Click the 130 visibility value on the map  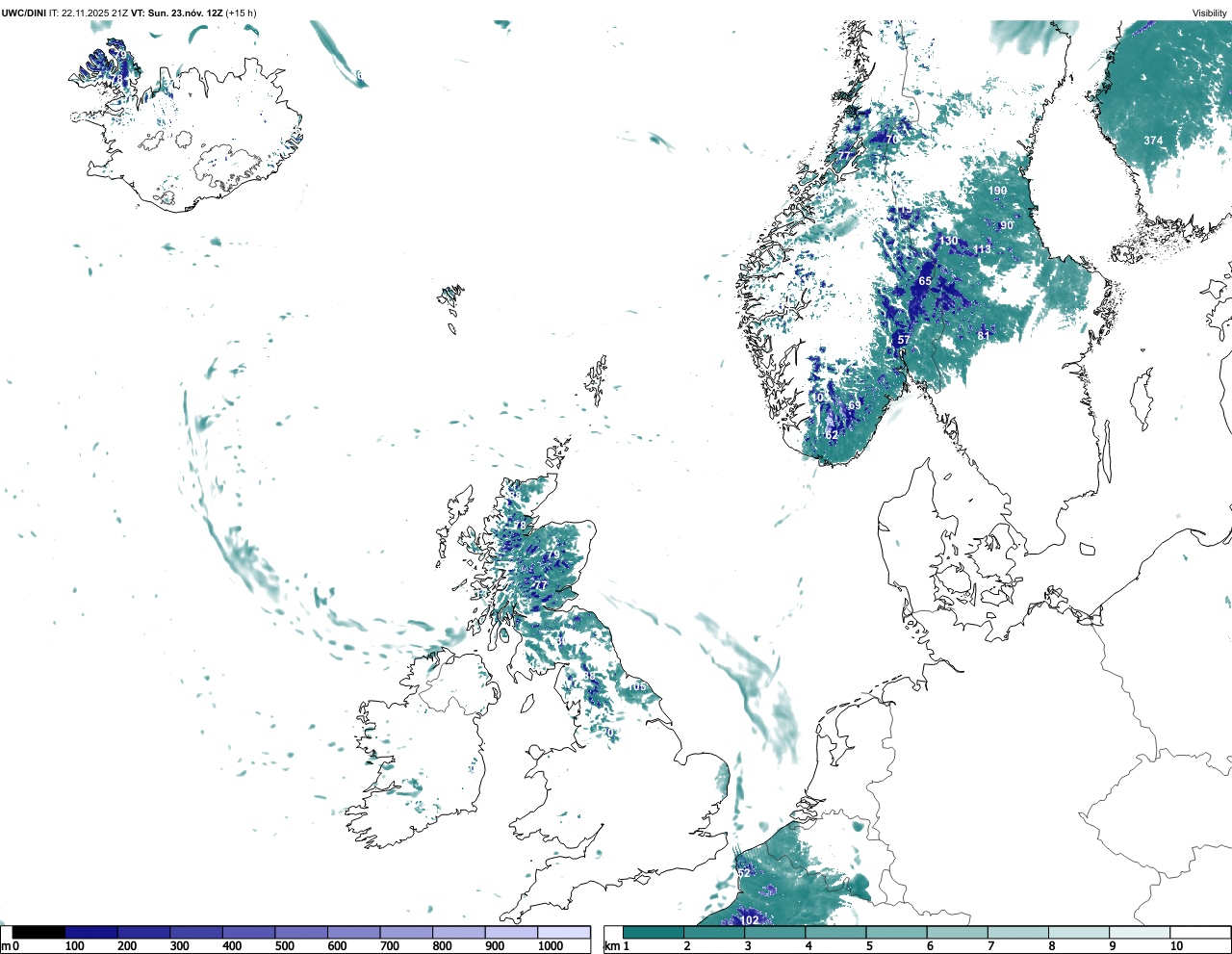pyautogui.click(x=949, y=241)
